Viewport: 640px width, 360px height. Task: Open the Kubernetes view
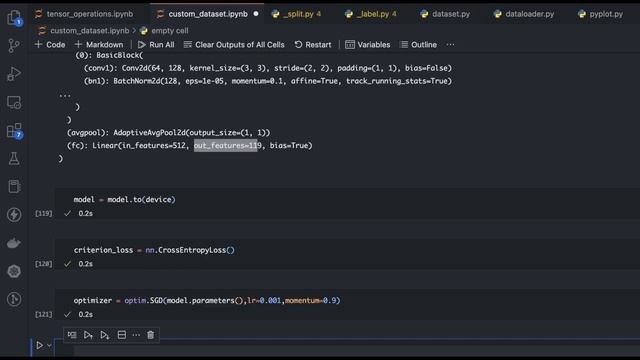click(14, 271)
